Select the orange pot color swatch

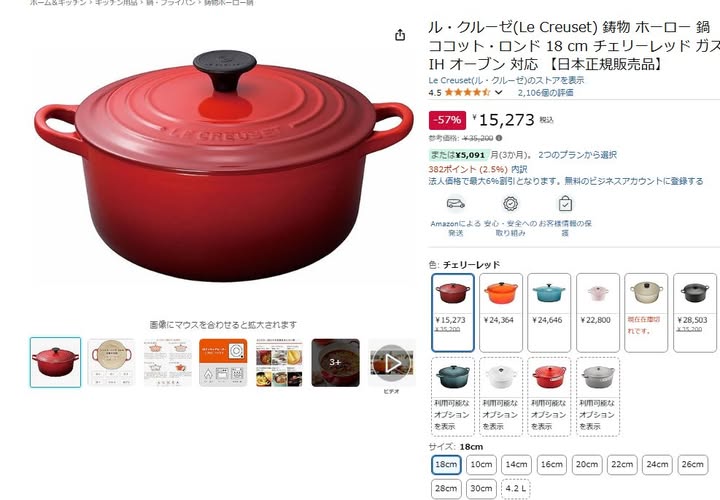501,313
